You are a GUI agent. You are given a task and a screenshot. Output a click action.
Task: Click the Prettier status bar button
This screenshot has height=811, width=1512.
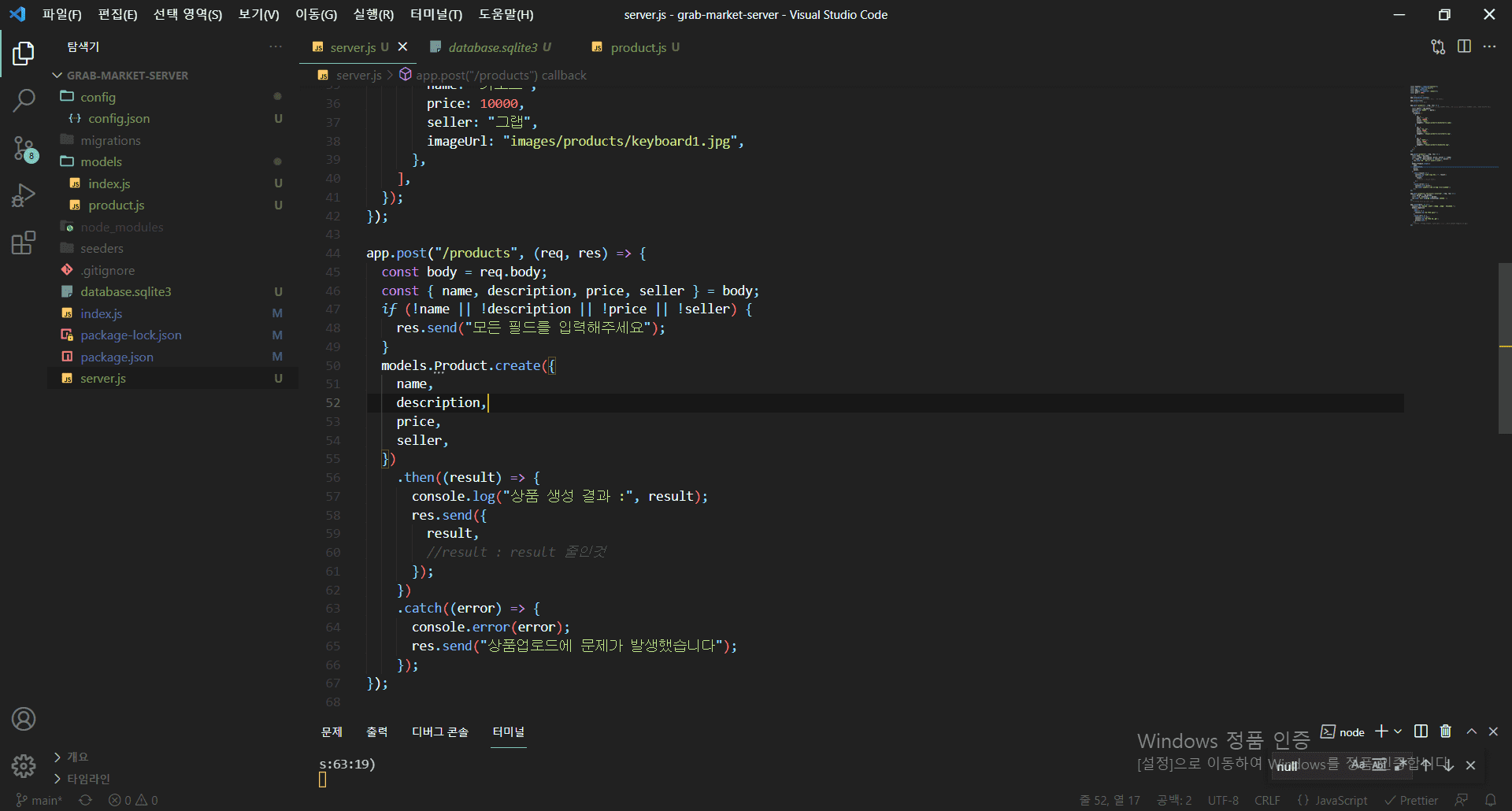tap(1411, 800)
